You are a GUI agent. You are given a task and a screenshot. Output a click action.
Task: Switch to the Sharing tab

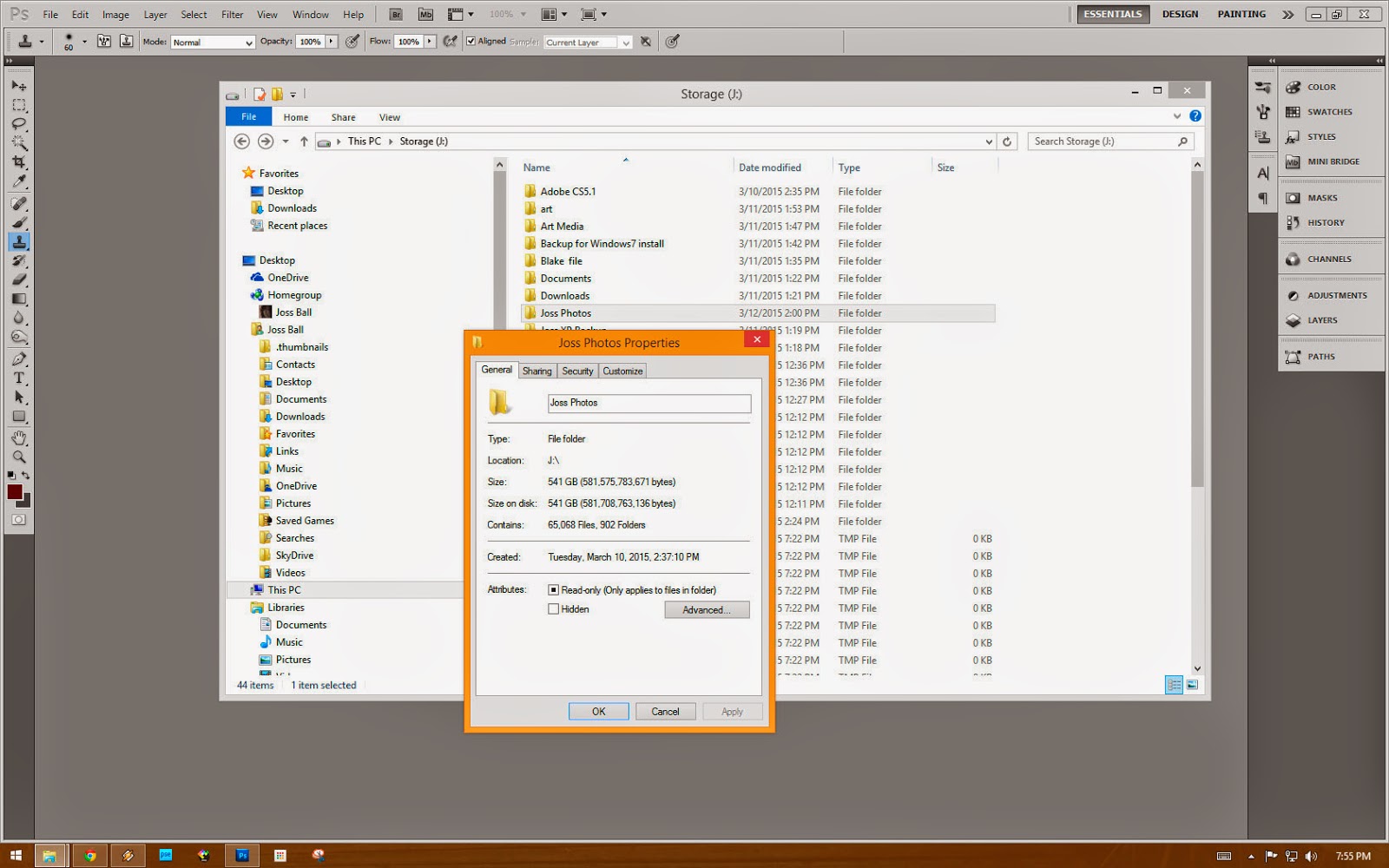(537, 371)
